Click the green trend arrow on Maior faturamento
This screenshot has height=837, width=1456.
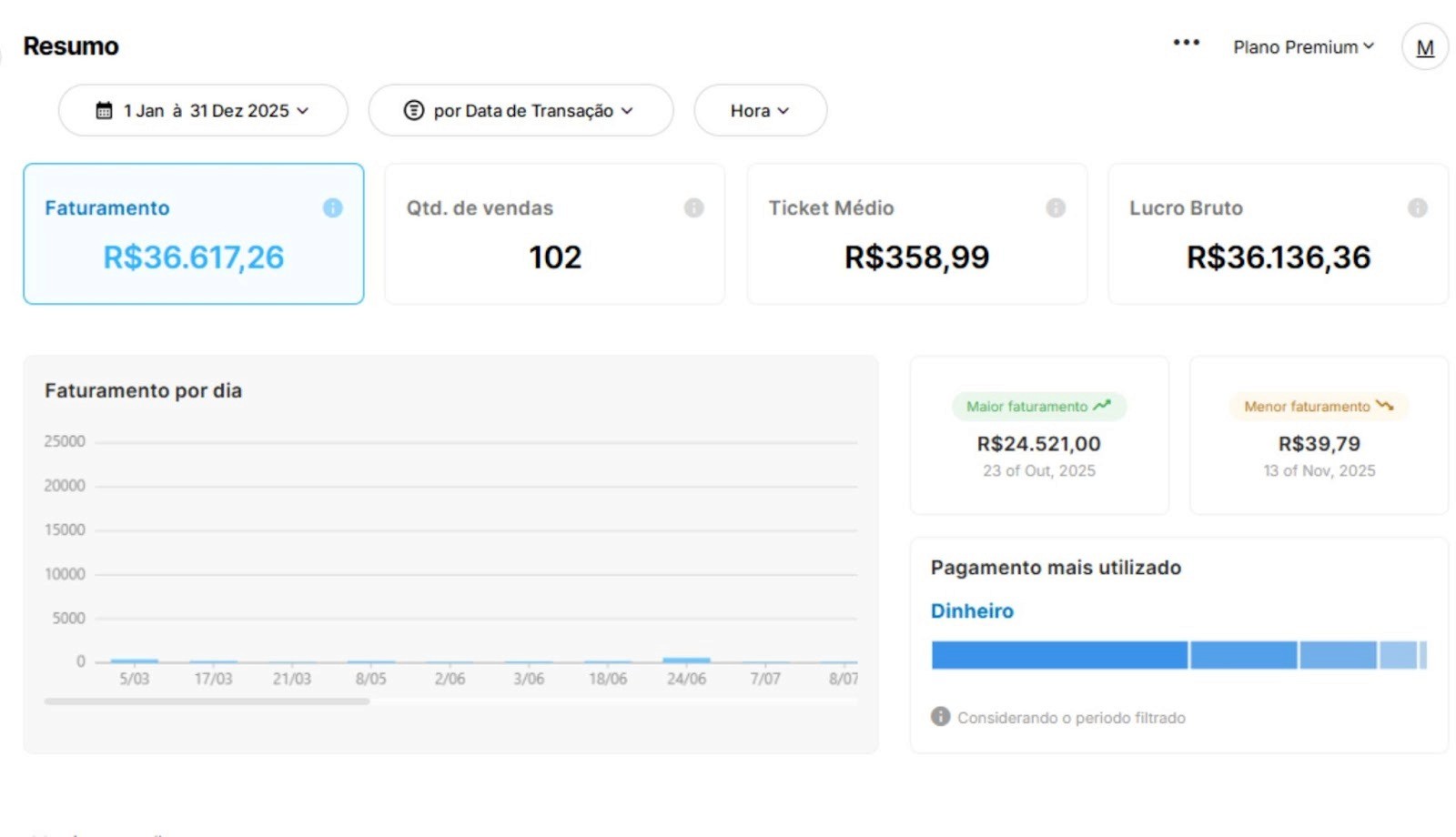1104,406
